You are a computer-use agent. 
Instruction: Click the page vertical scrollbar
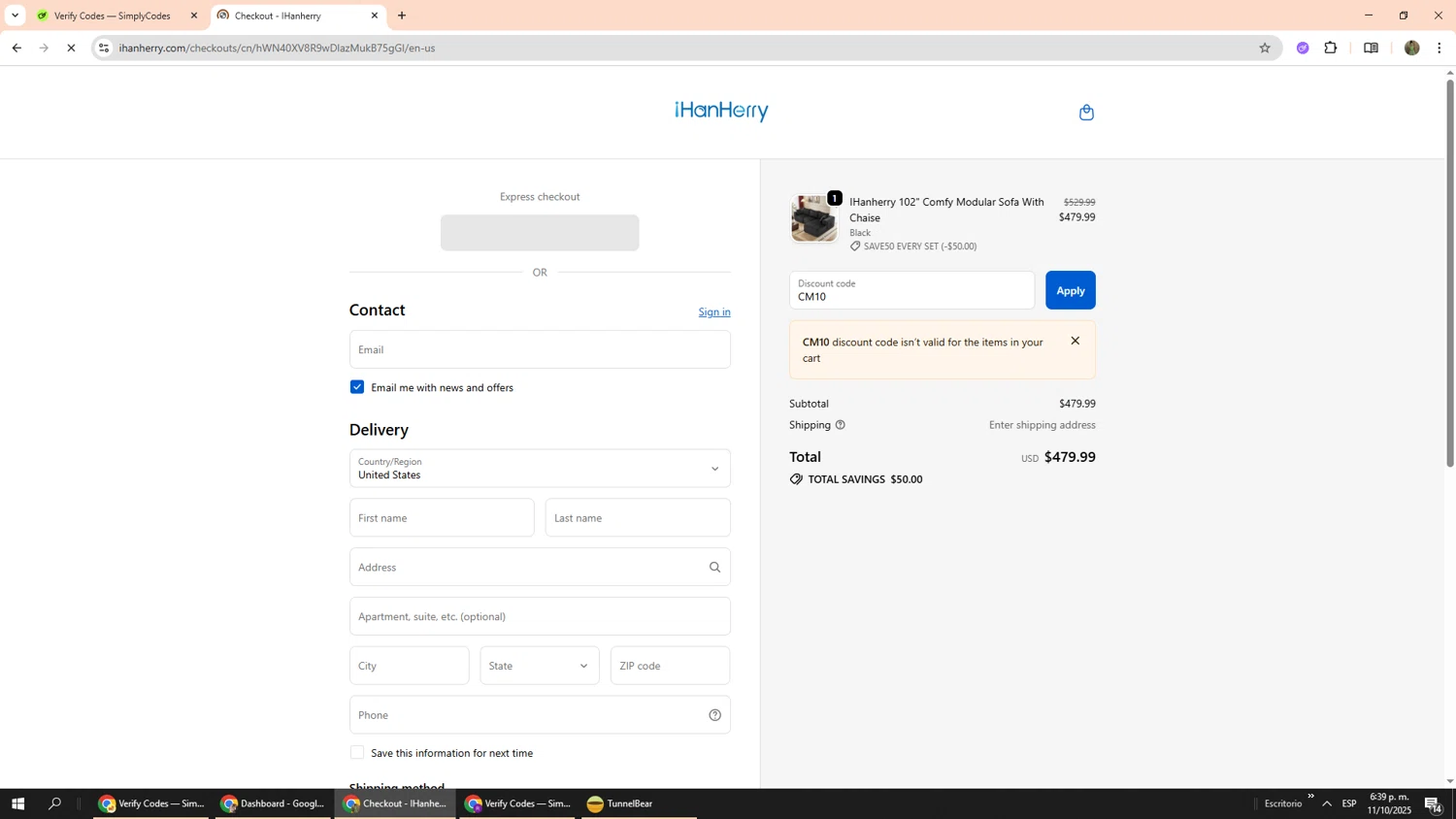coord(1450,273)
